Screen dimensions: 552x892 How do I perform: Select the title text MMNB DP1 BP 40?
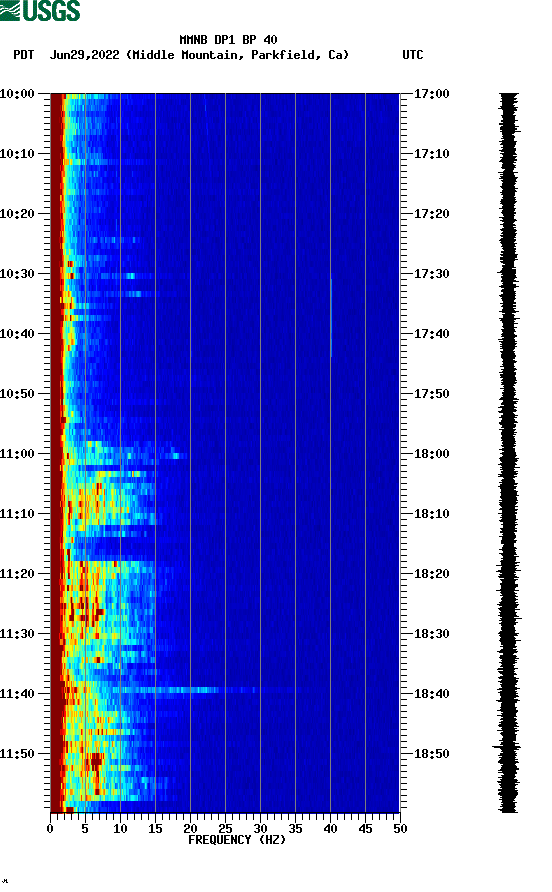[228, 40]
